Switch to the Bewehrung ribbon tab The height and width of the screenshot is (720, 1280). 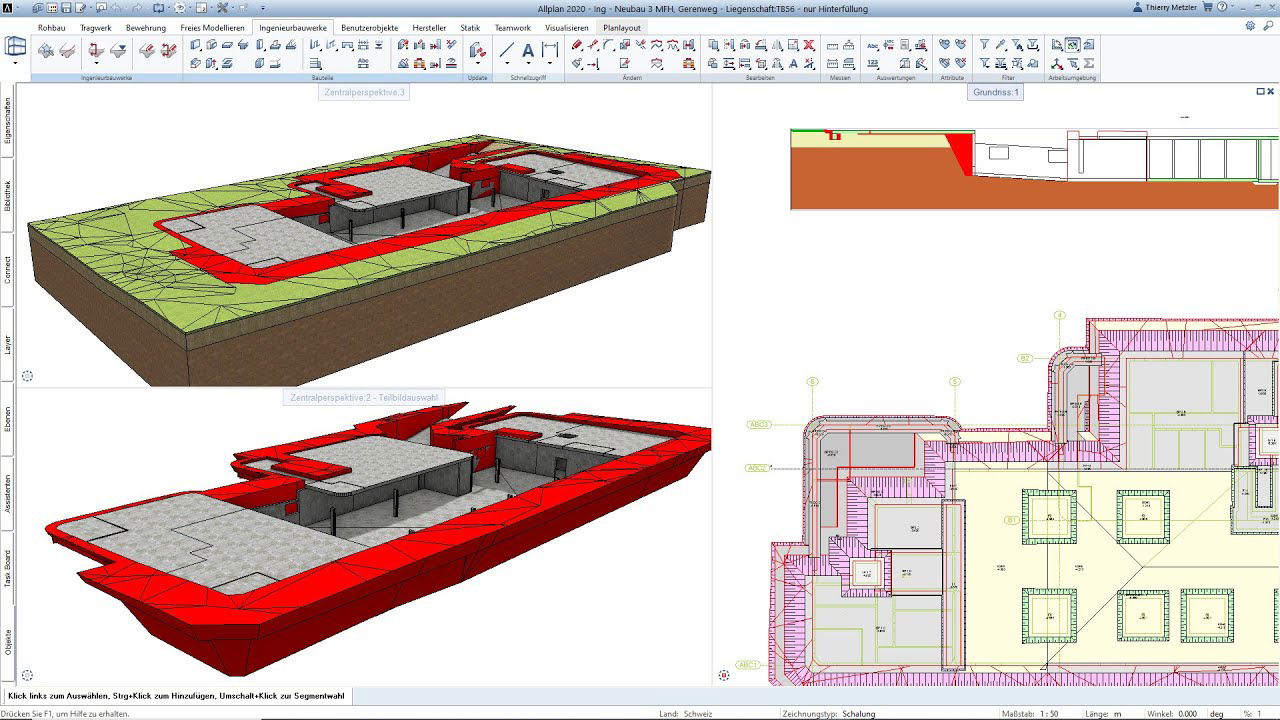pos(146,27)
